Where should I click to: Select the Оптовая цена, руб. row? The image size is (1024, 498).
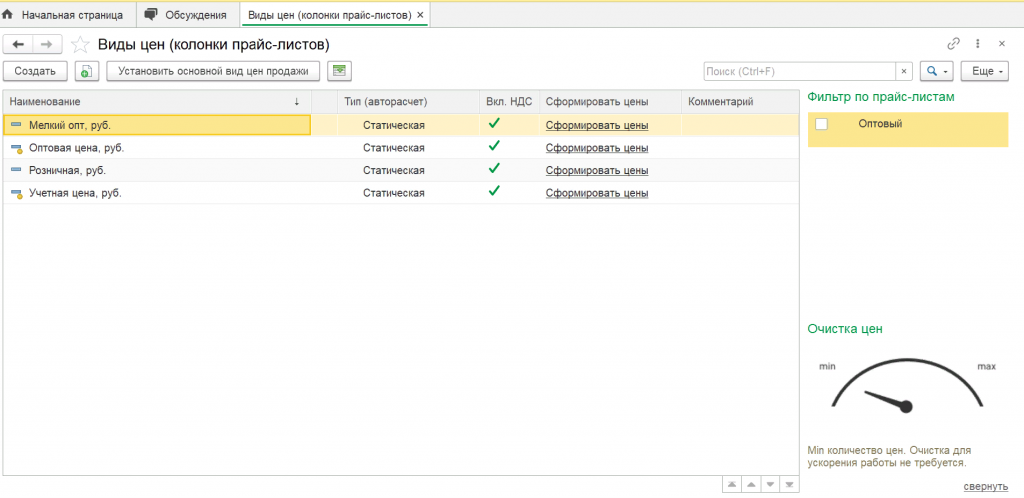pyautogui.click(x=400, y=148)
